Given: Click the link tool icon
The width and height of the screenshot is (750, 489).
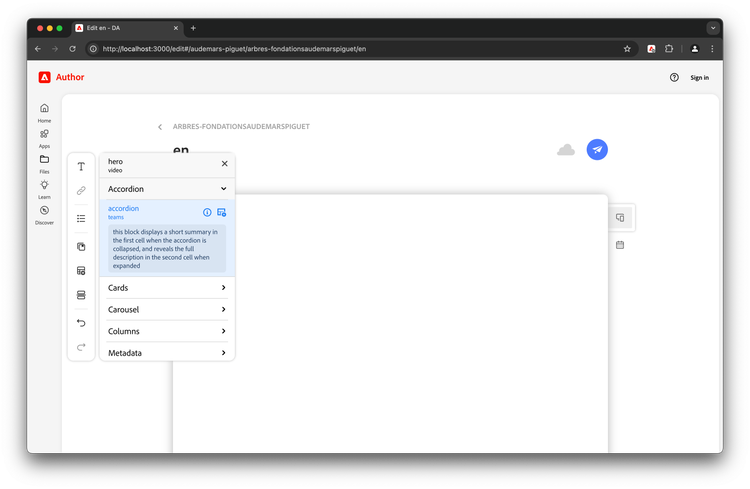Looking at the screenshot, I should [81, 190].
